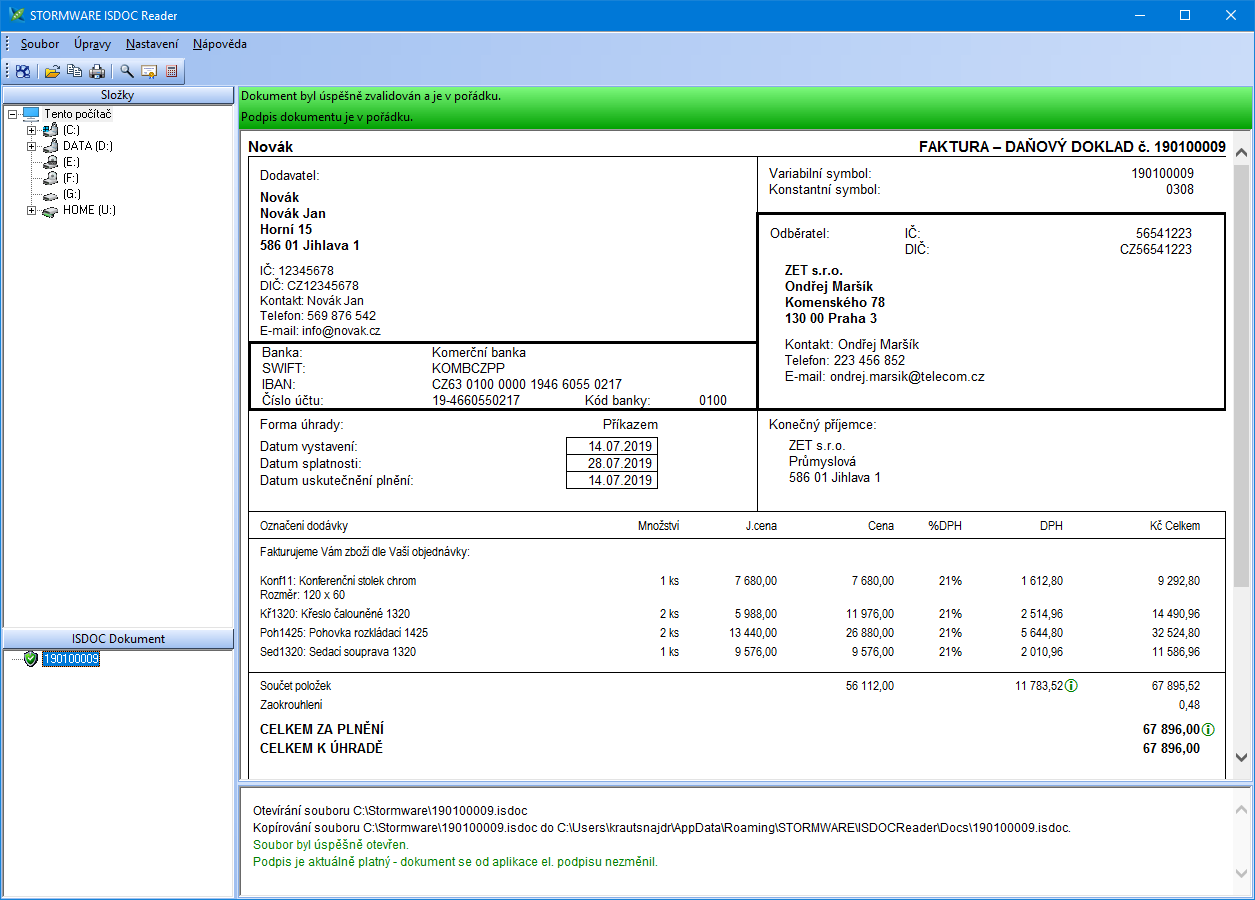Click the certificate signature toolbar icon
The height and width of the screenshot is (900, 1255).
pyautogui.click(x=149, y=71)
